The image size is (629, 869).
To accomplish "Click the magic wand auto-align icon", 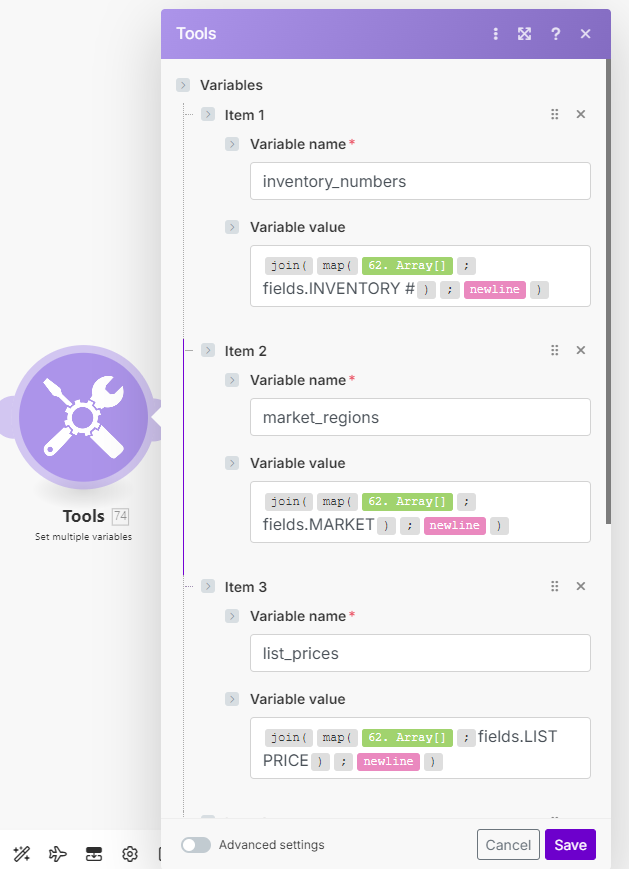I will point(22,854).
